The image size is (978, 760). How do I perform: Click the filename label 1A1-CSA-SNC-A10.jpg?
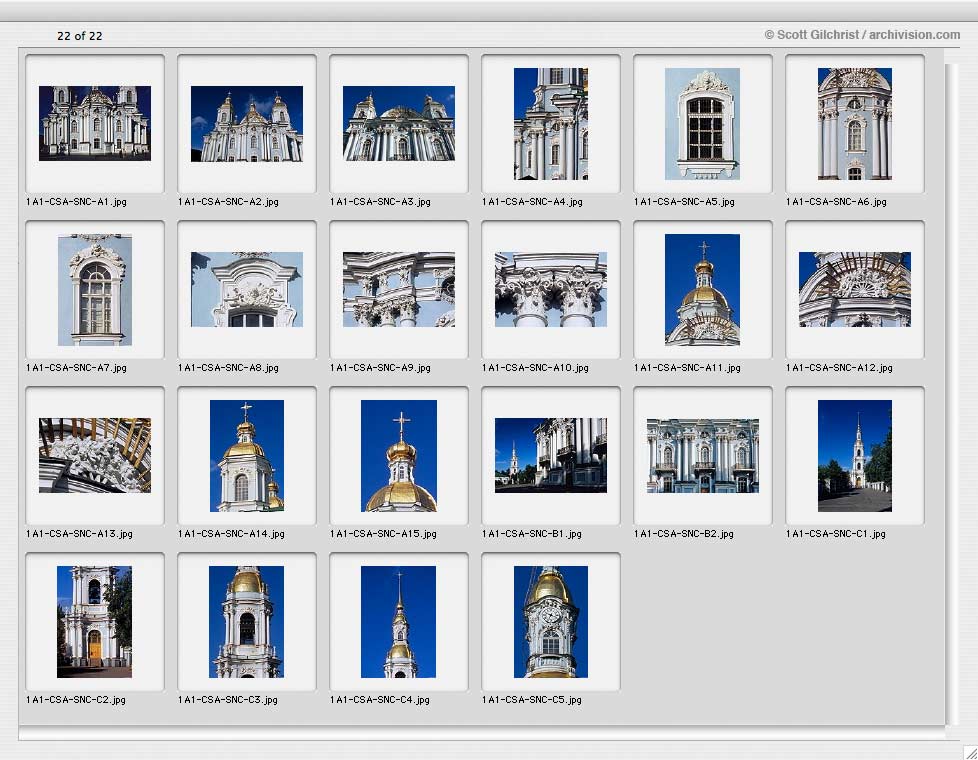(535, 368)
